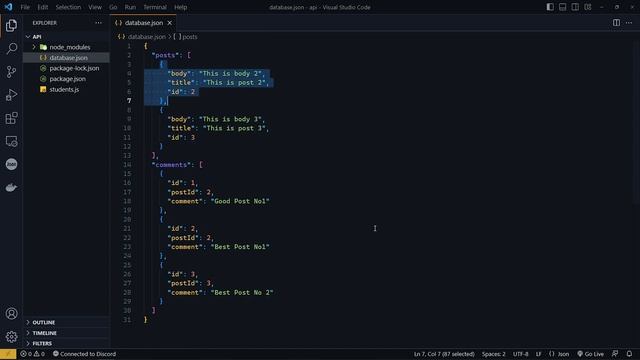The width and height of the screenshot is (640, 360).
Task: Click "Best Post No 2" string in editor
Action: click(x=242, y=293)
